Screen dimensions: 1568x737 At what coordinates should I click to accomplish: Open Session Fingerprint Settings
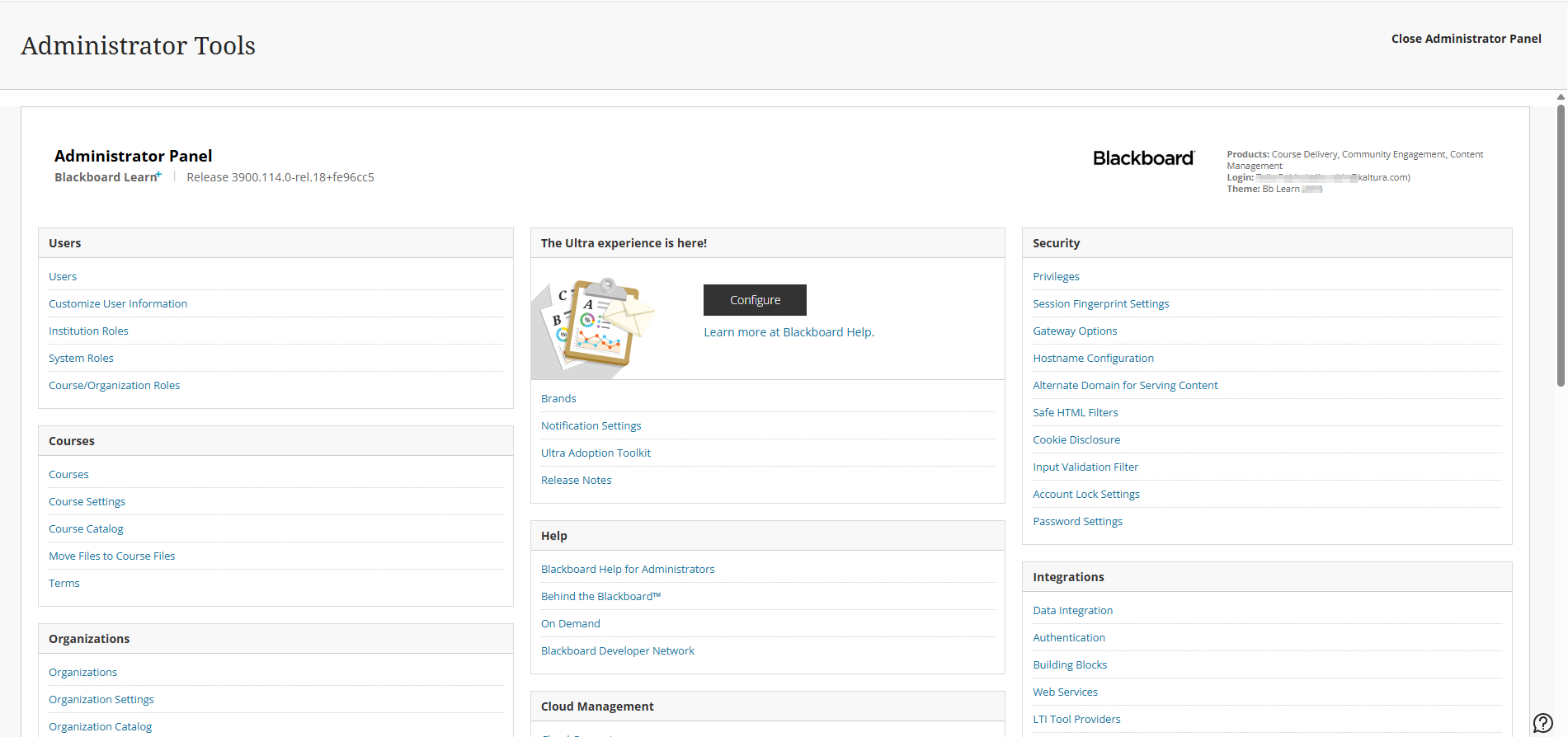tap(1100, 304)
